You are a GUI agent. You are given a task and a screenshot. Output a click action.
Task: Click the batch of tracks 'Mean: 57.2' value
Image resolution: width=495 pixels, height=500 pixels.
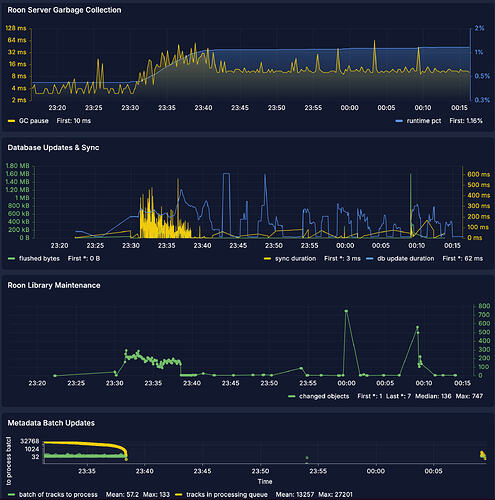(x=122, y=494)
